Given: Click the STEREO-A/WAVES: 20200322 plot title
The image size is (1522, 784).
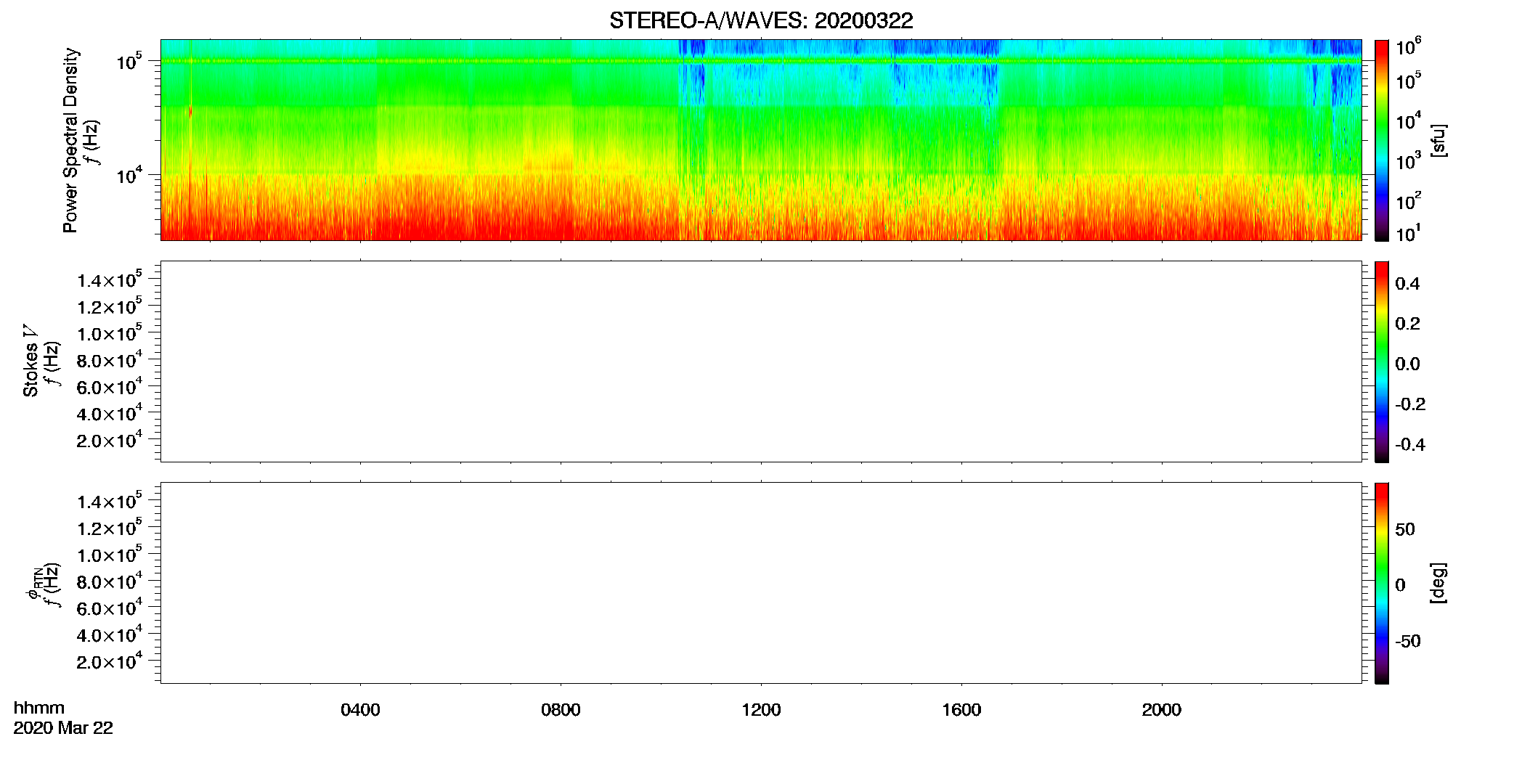Looking at the screenshot, I should click(761, 21).
